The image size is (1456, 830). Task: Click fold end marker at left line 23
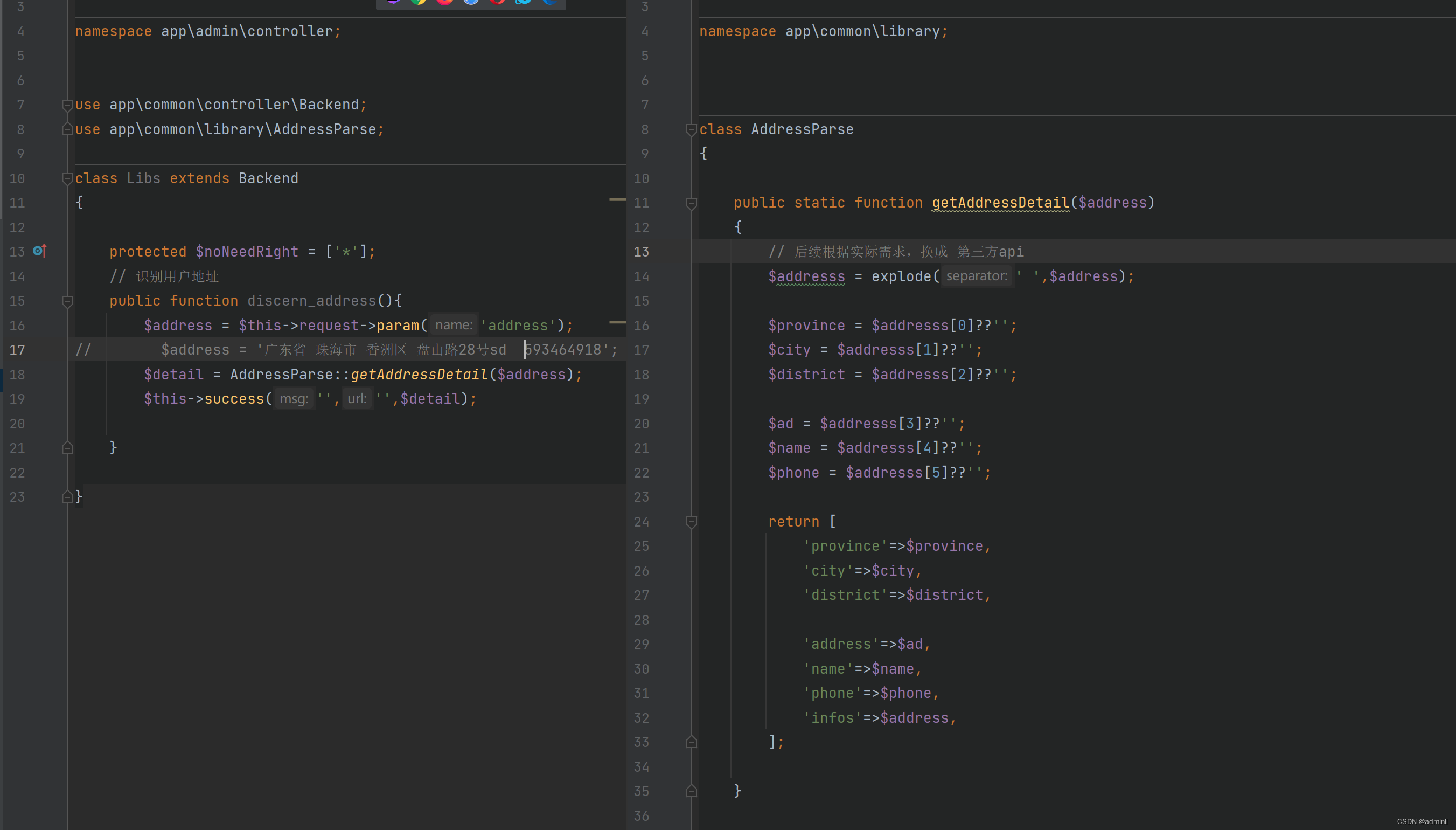click(x=67, y=497)
